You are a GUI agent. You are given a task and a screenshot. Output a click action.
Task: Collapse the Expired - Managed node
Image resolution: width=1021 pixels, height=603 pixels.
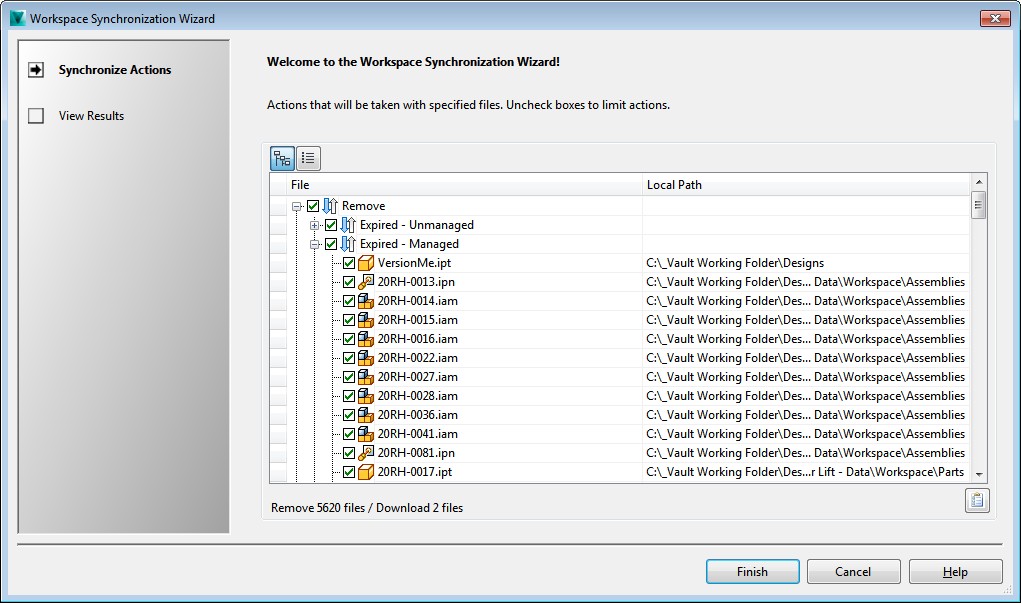pyautogui.click(x=315, y=244)
